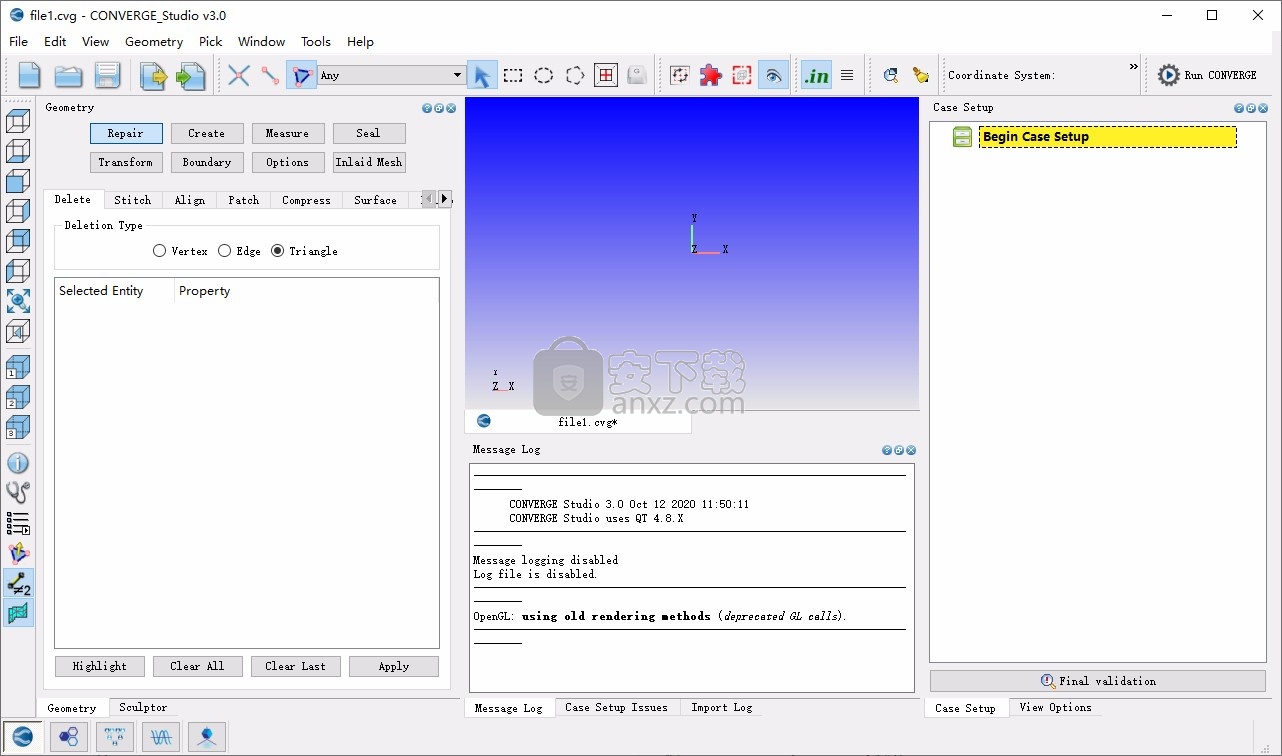Toggle the not-equal-2 edges display icon
Screen dimensions: 1282x756
click(x=18, y=584)
